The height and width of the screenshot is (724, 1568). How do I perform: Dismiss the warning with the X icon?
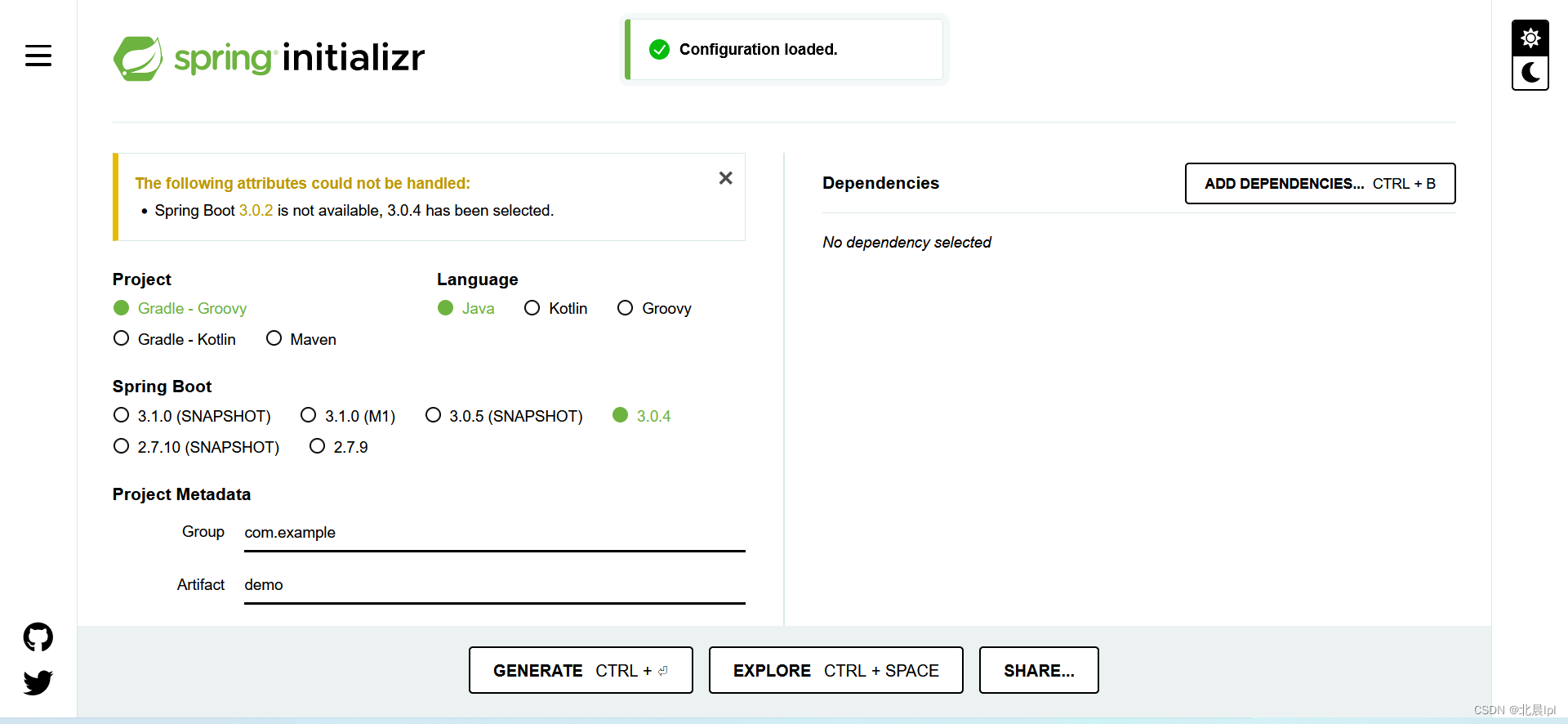click(725, 178)
